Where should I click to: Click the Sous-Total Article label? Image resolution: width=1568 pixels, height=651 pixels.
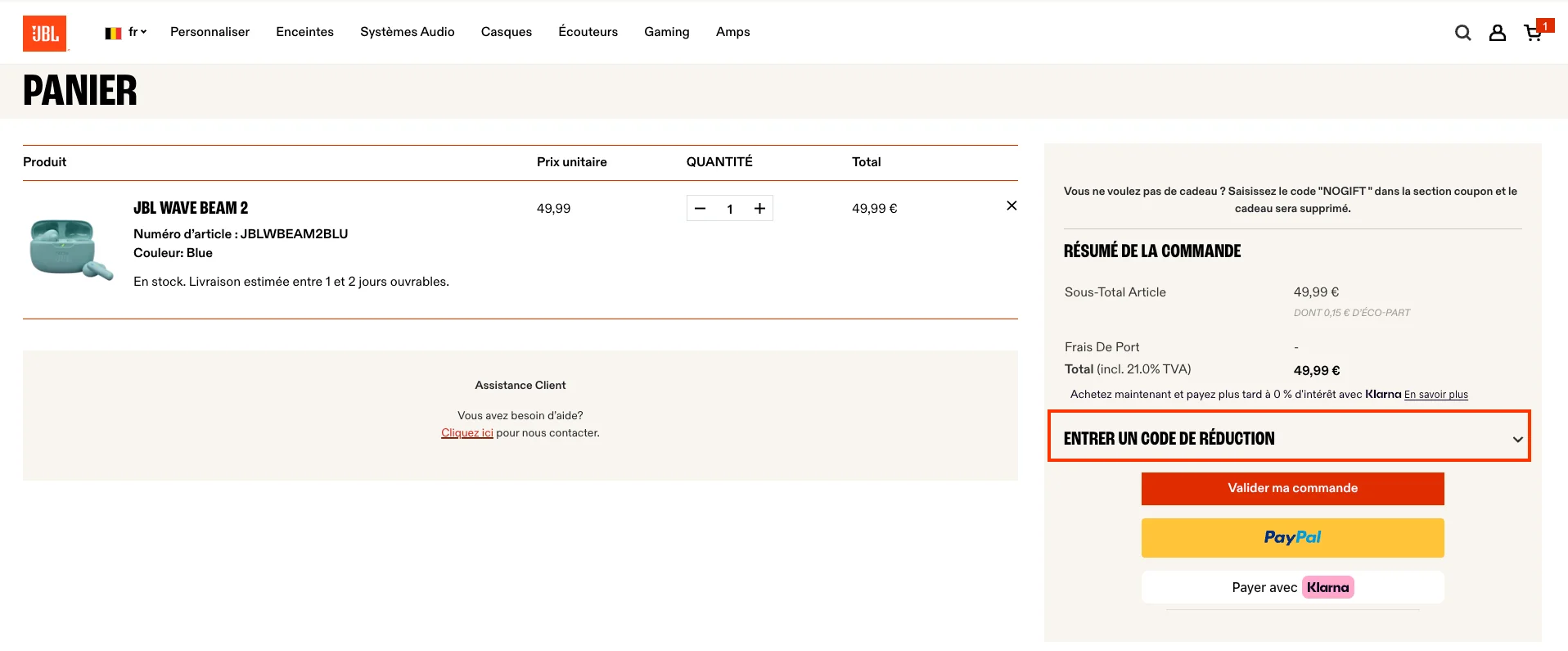pos(1115,292)
